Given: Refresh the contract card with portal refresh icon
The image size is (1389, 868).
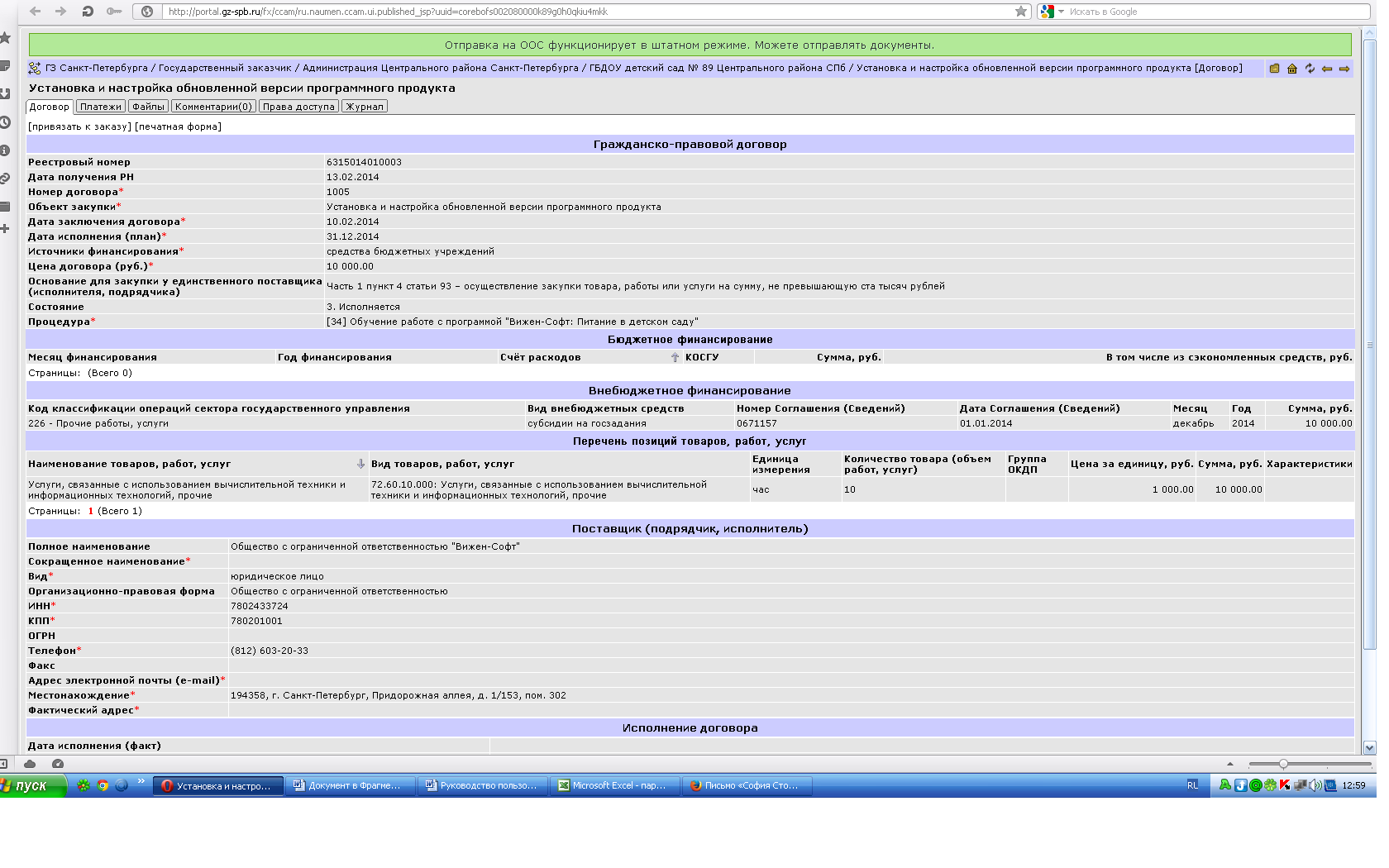Looking at the screenshot, I should (x=1310, y=69).
